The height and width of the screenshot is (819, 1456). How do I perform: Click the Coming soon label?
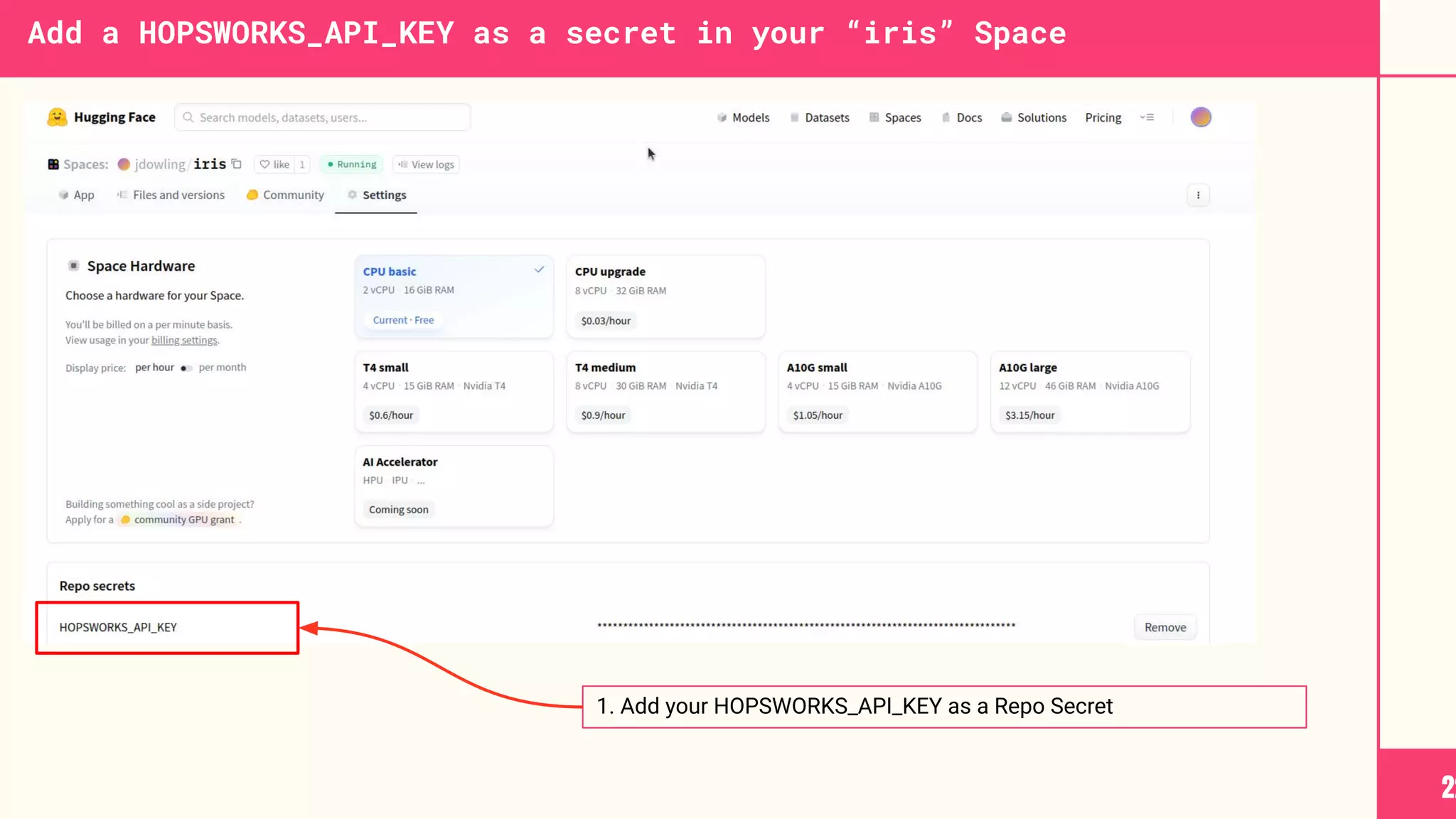click(x=399, y=510)
